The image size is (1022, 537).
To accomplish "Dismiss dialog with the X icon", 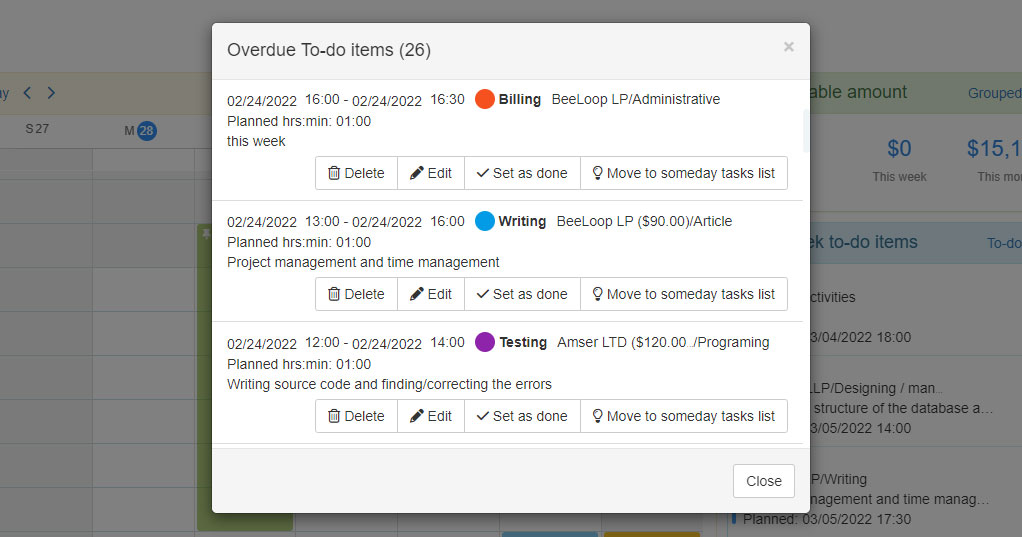I will [788, 47].
